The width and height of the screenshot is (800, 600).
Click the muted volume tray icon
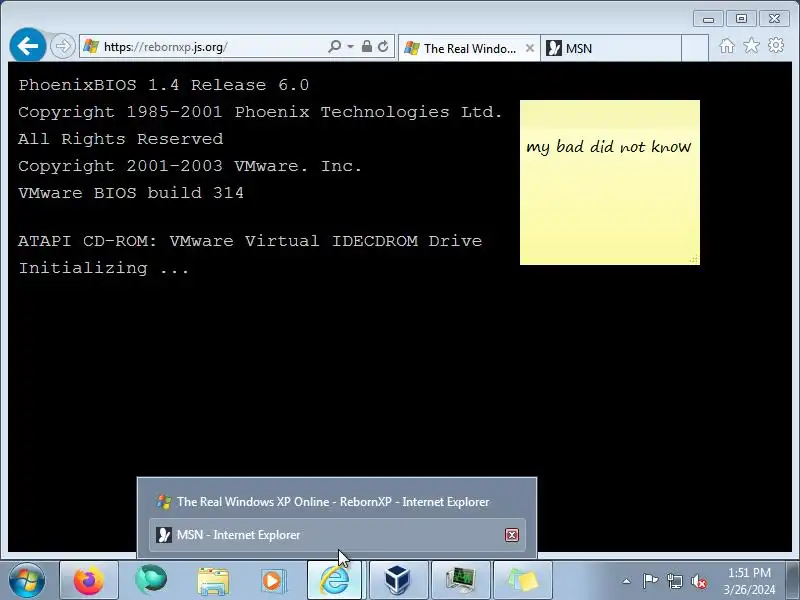(699, 581)
